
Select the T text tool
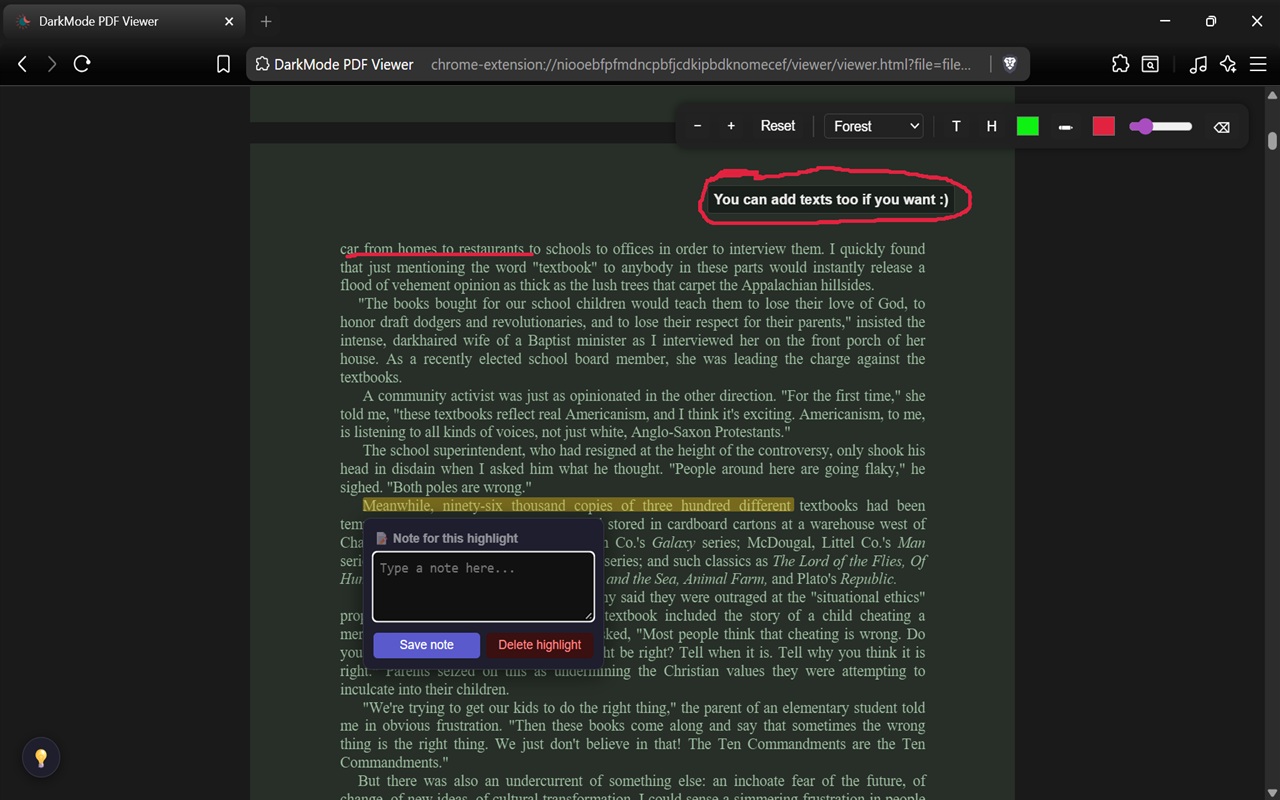click(956, 126)
